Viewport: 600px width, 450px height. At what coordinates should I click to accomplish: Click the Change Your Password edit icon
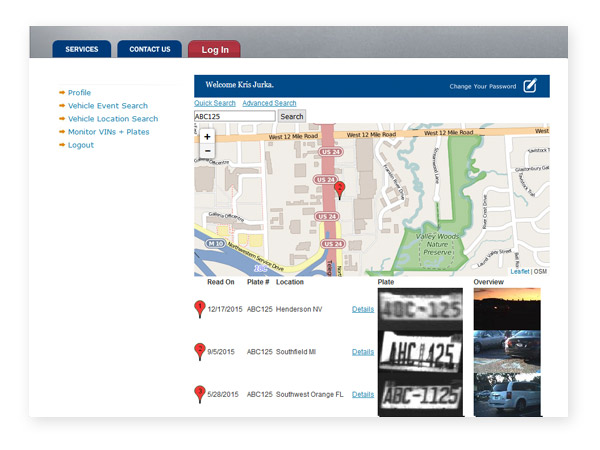(x=530, y=86)
